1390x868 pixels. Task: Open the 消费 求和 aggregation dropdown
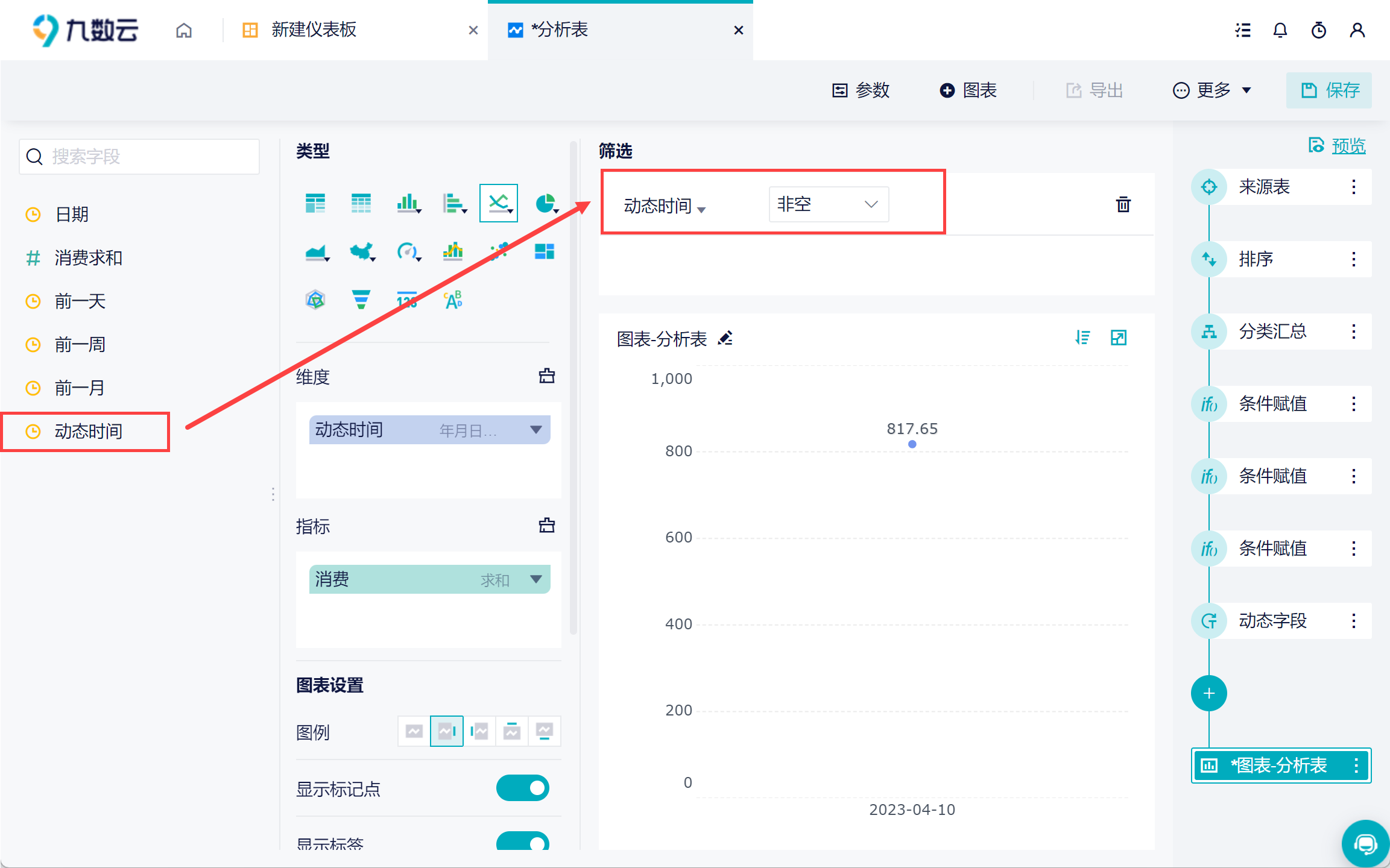[x=535, y=579]
